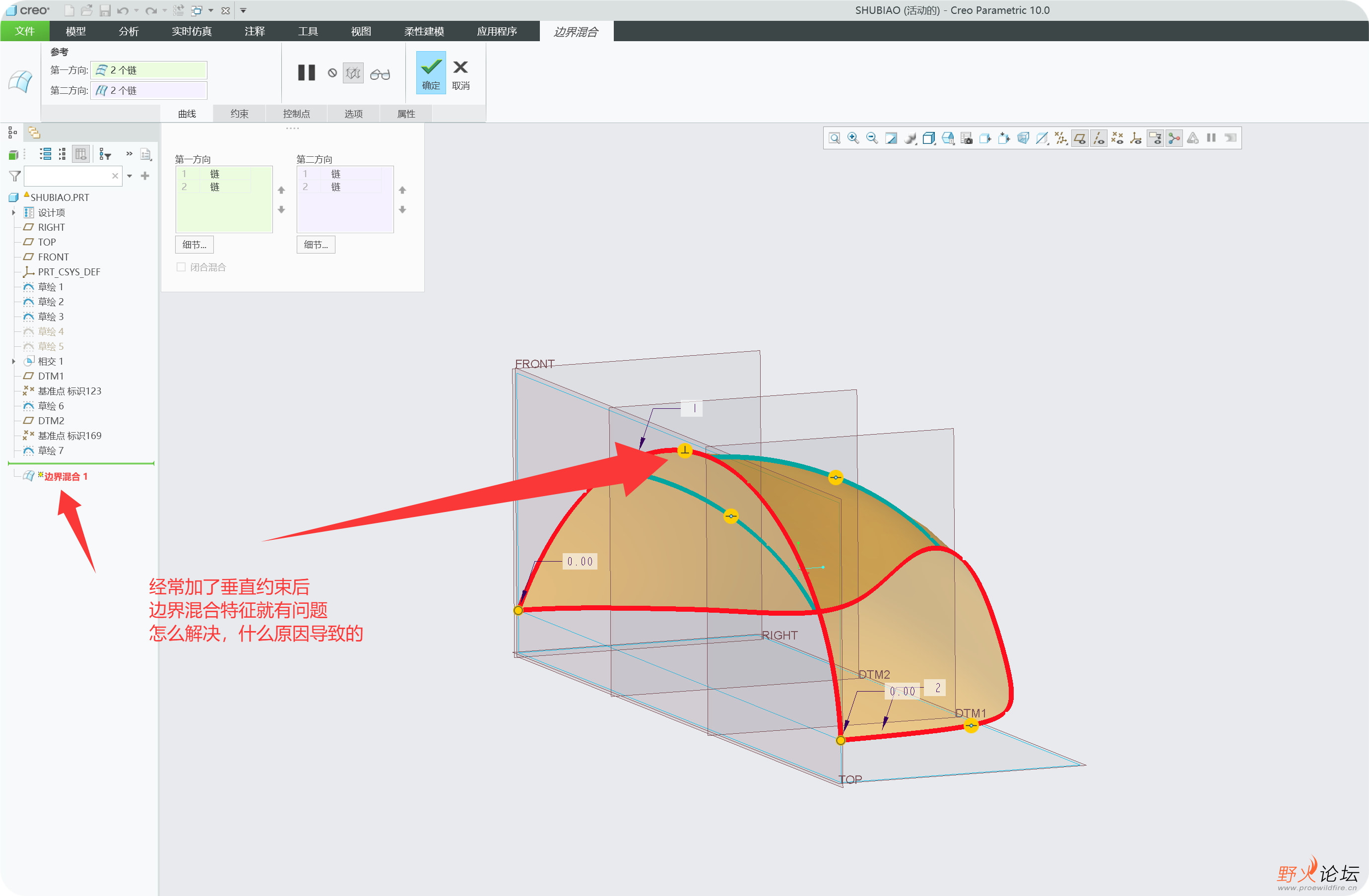Viewport: 1369px width, 896px height.
Task: Open the filter dropdown arrow in model tree
Action: (x=130, y=176)
